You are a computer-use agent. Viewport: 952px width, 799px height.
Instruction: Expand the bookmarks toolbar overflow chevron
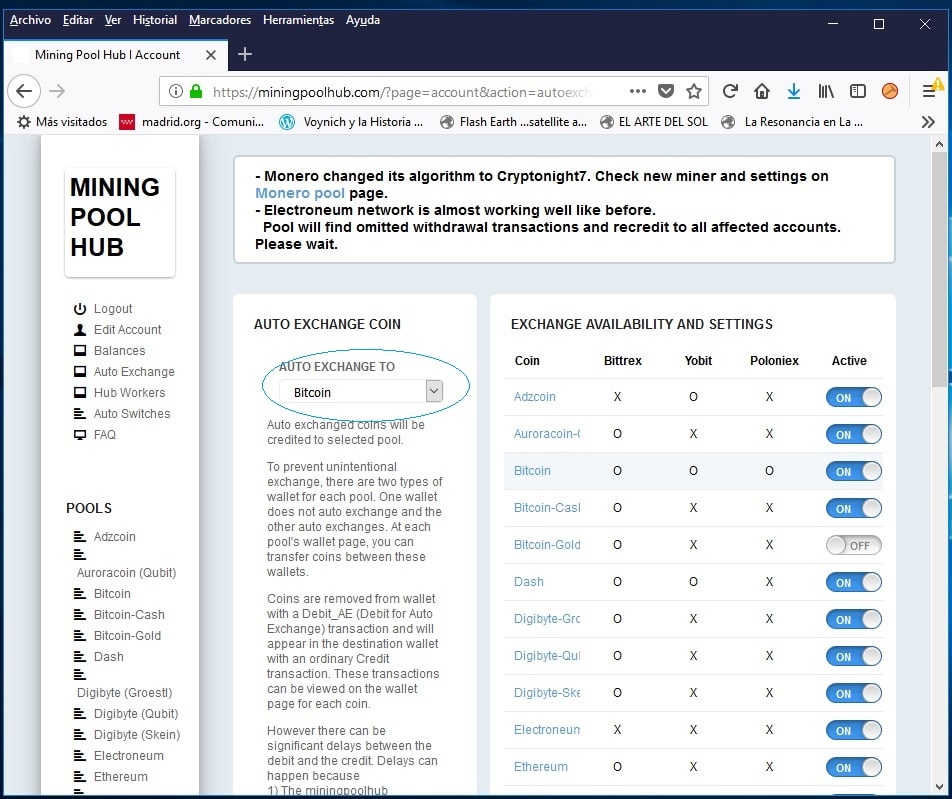pyautogui.click(x=928, y=122)
